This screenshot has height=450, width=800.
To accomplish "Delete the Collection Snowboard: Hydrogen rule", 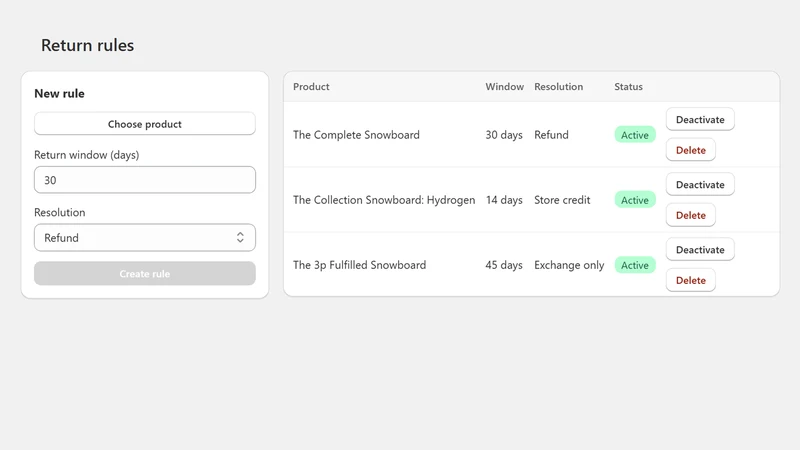I will (691, 215).
